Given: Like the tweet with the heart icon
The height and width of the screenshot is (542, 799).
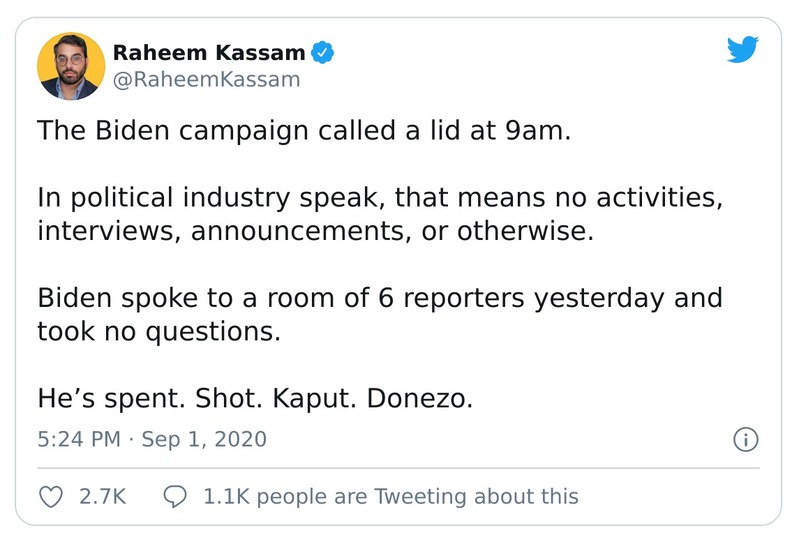Looking at the screenshot, I should [50, 496].
